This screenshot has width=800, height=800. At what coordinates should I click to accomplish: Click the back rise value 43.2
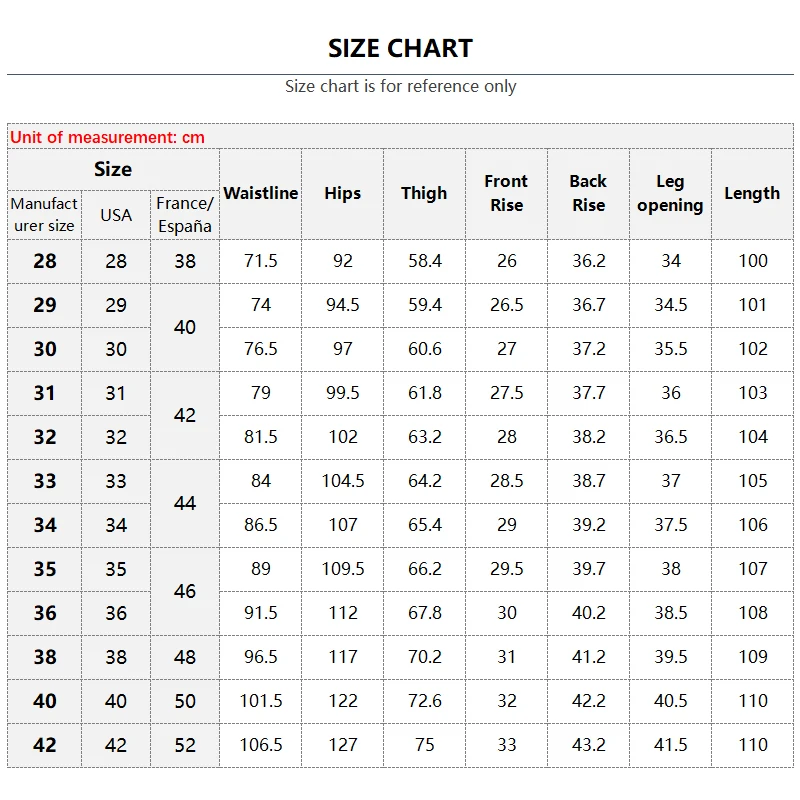pos(588,745)
